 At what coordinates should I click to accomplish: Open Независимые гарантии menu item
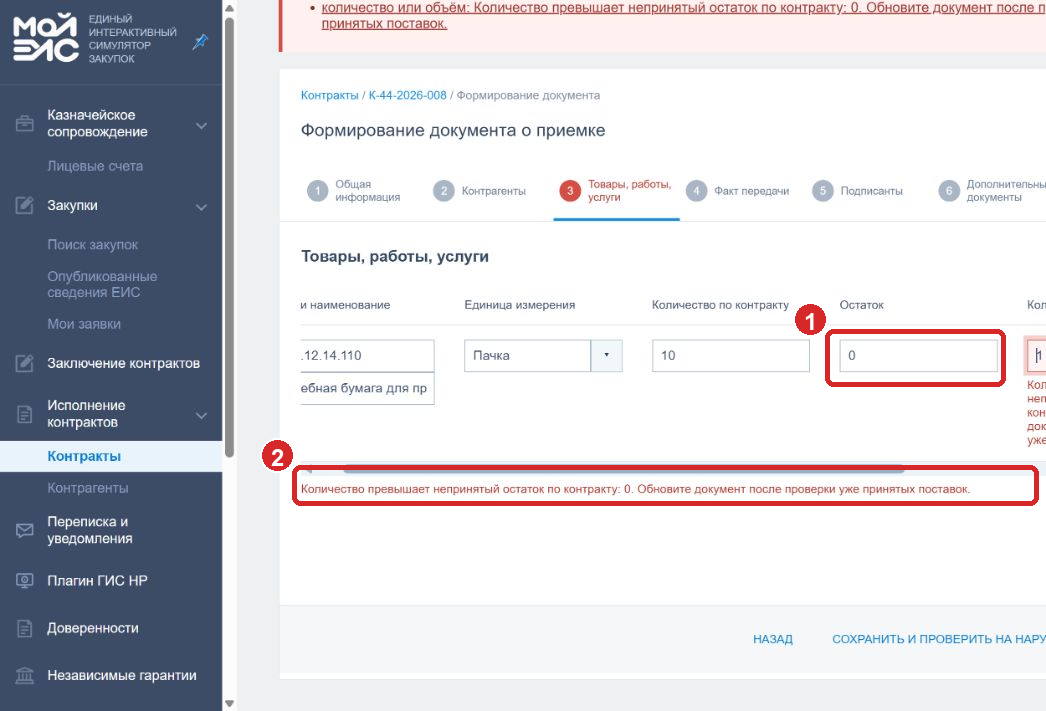(x=122, y=676)
